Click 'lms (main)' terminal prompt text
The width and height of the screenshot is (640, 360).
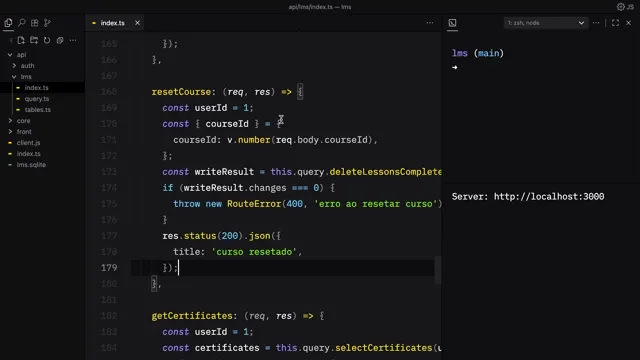point(478,53)
